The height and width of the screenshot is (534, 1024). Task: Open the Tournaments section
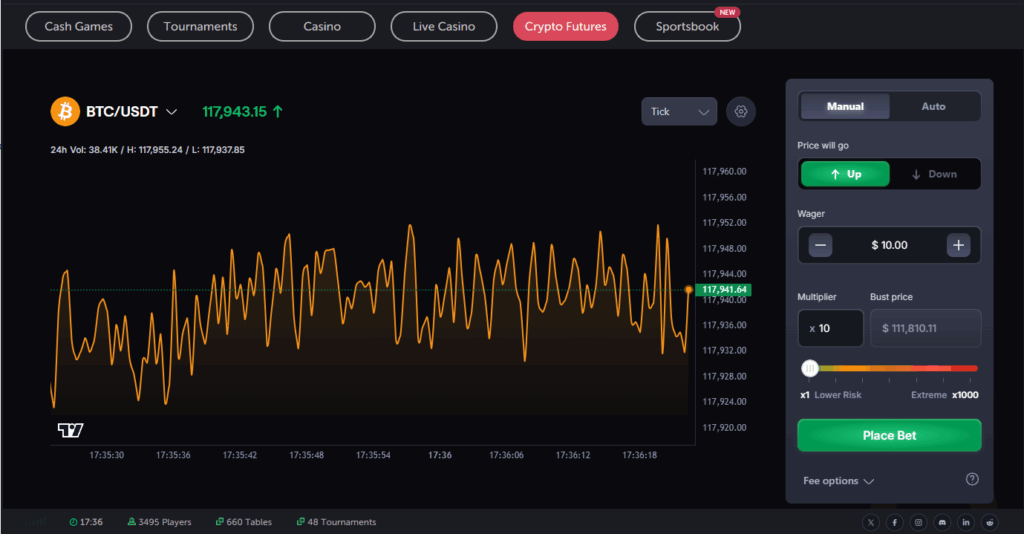200,27
